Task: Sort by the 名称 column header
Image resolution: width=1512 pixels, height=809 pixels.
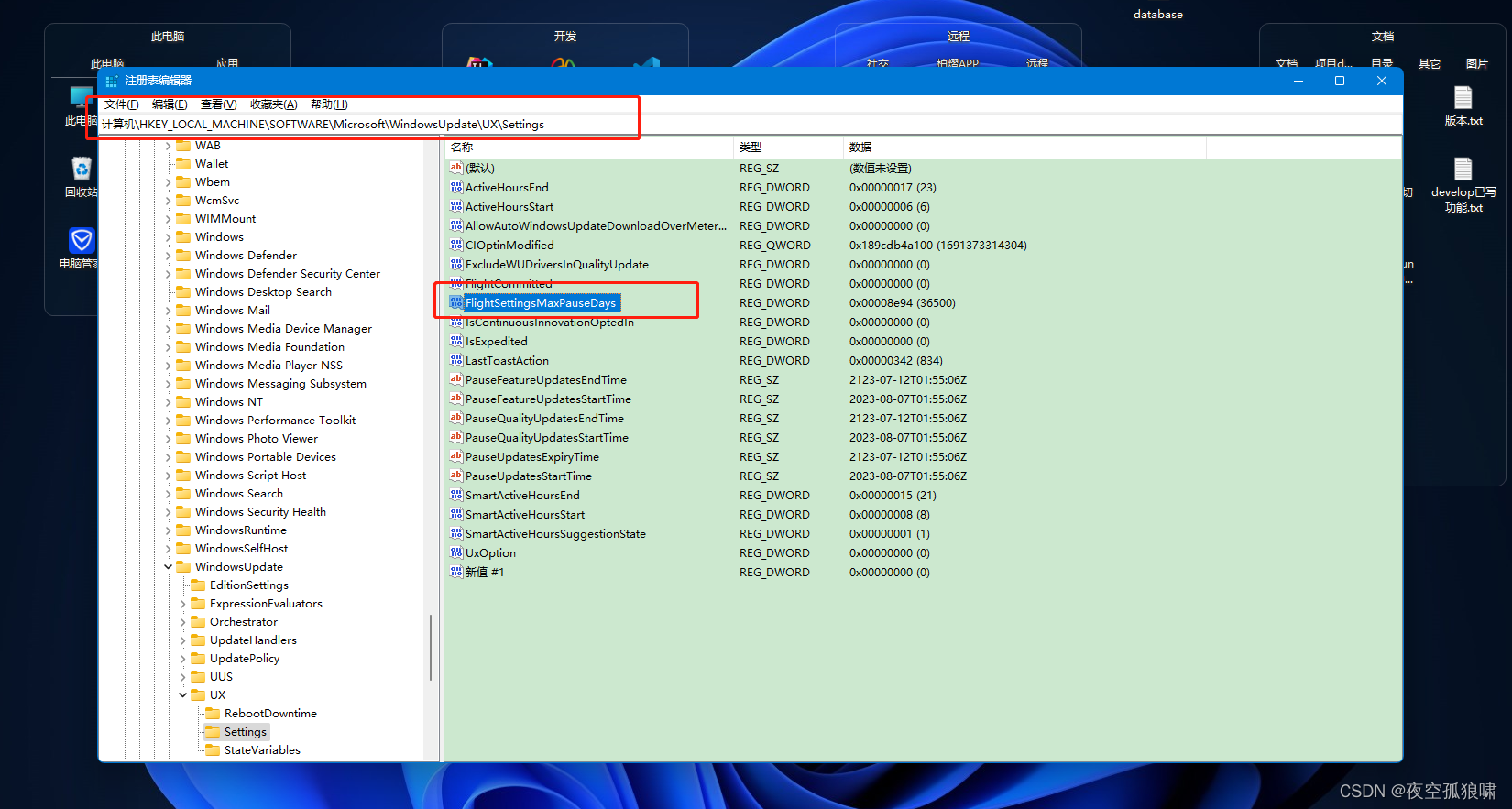Action: [x=589, y=147]
